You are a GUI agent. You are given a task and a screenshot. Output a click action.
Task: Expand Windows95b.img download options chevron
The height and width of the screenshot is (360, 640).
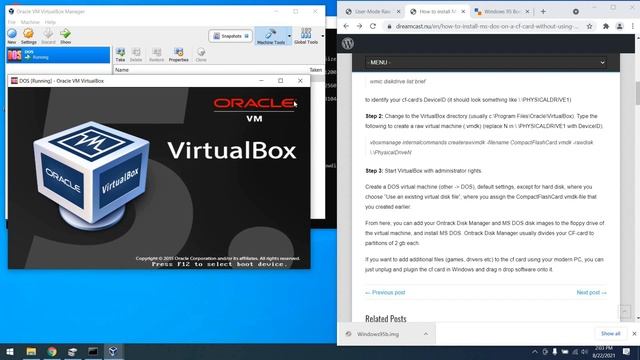[426, 334]
